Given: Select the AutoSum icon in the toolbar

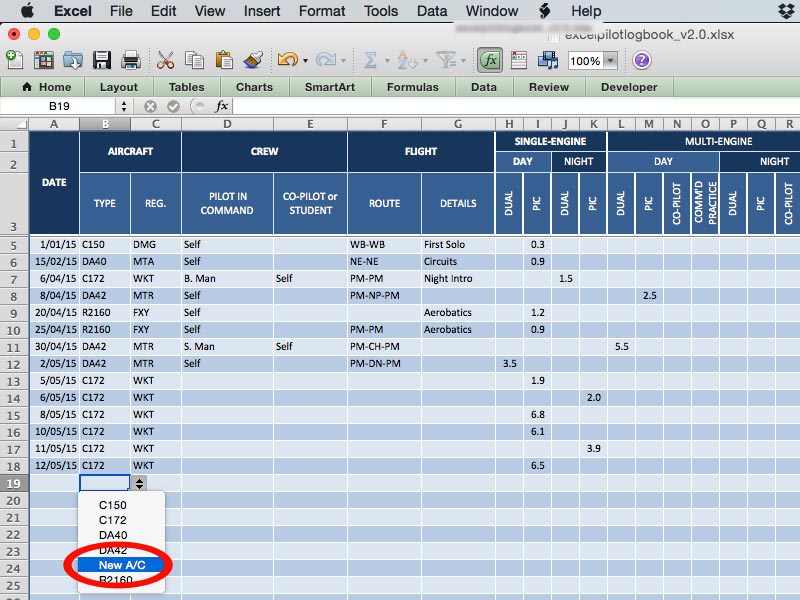Looking at the screenshot, I should click(x=369, y=62).
